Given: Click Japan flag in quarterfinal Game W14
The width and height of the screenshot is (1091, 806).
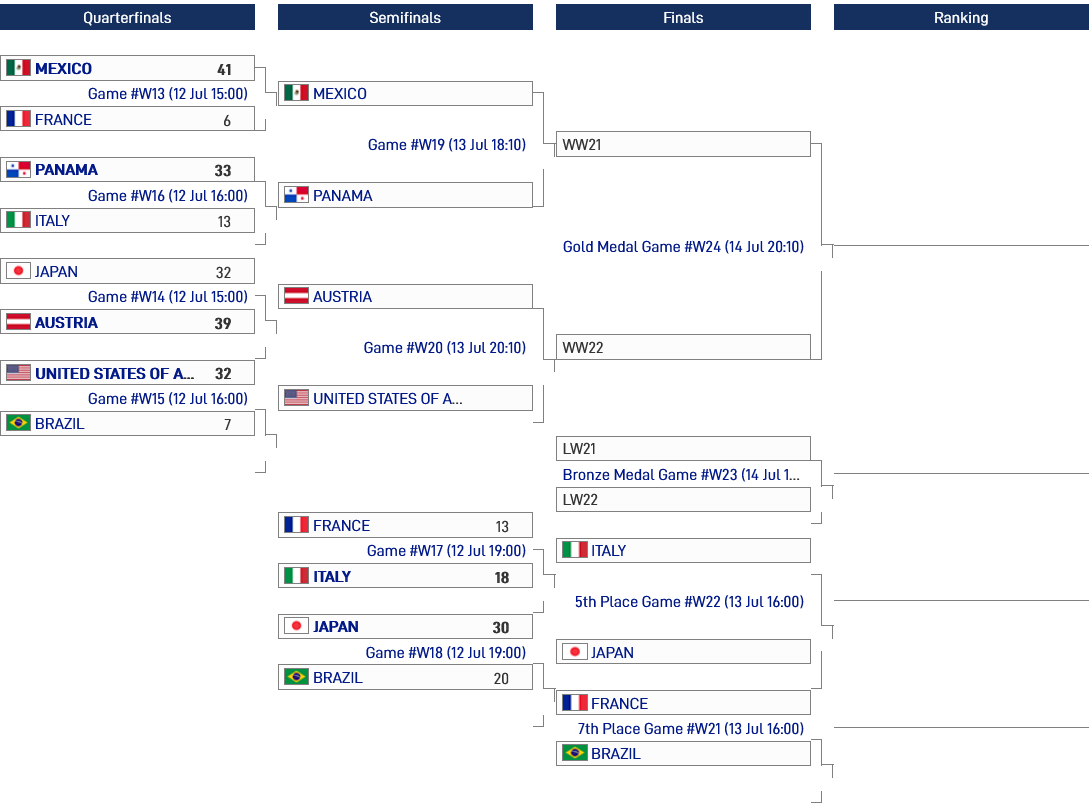Looking at the screenshot, I should pyautogui.click(x=18, y=271).
